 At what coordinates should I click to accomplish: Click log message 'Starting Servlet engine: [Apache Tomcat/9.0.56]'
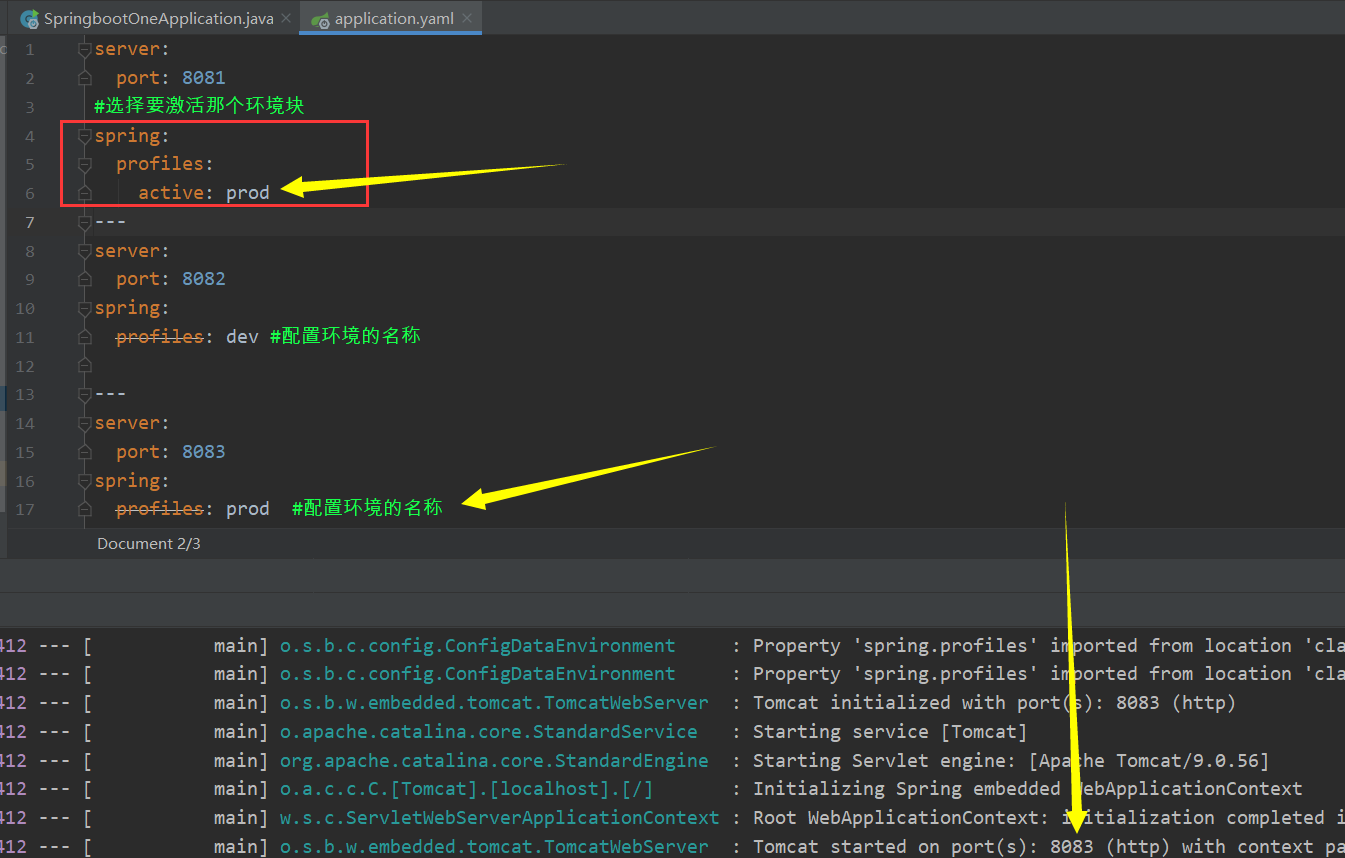tap(1011, 761)
